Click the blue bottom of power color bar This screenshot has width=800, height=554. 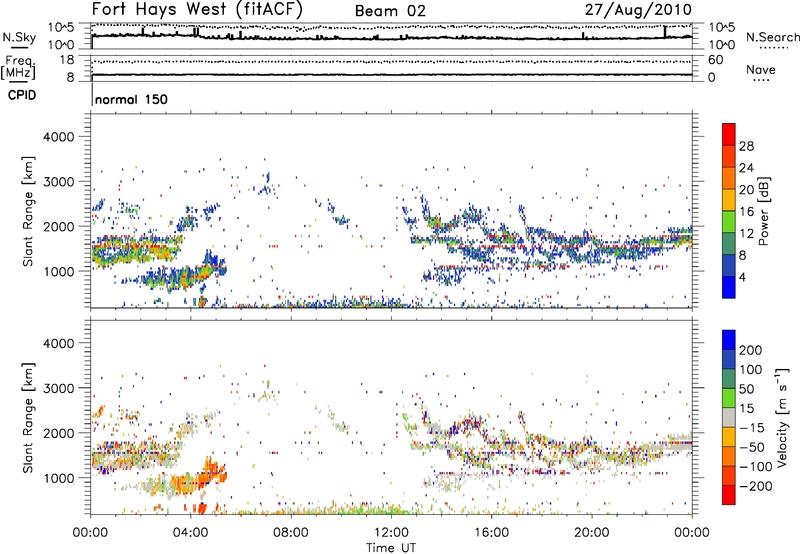(729, 287)
